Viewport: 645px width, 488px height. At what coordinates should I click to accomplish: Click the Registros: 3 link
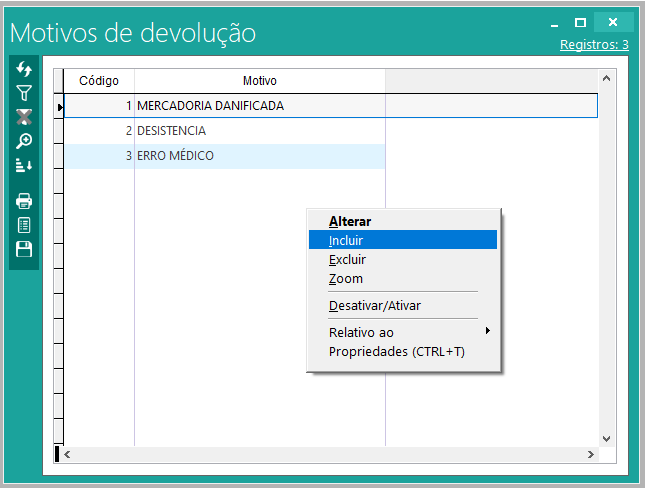(x=594, y=44)
